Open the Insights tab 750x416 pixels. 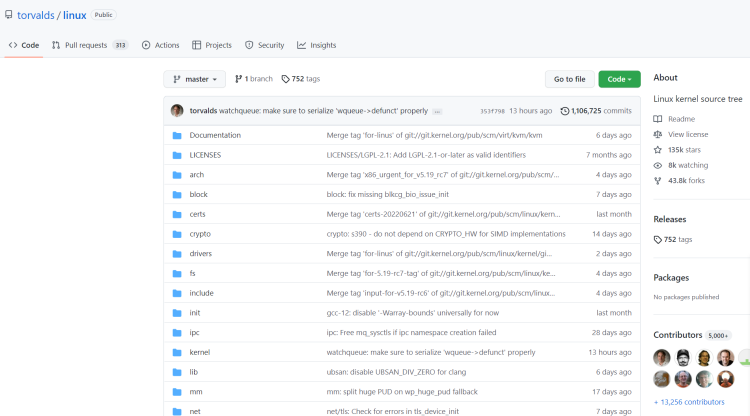click(317, 45)
